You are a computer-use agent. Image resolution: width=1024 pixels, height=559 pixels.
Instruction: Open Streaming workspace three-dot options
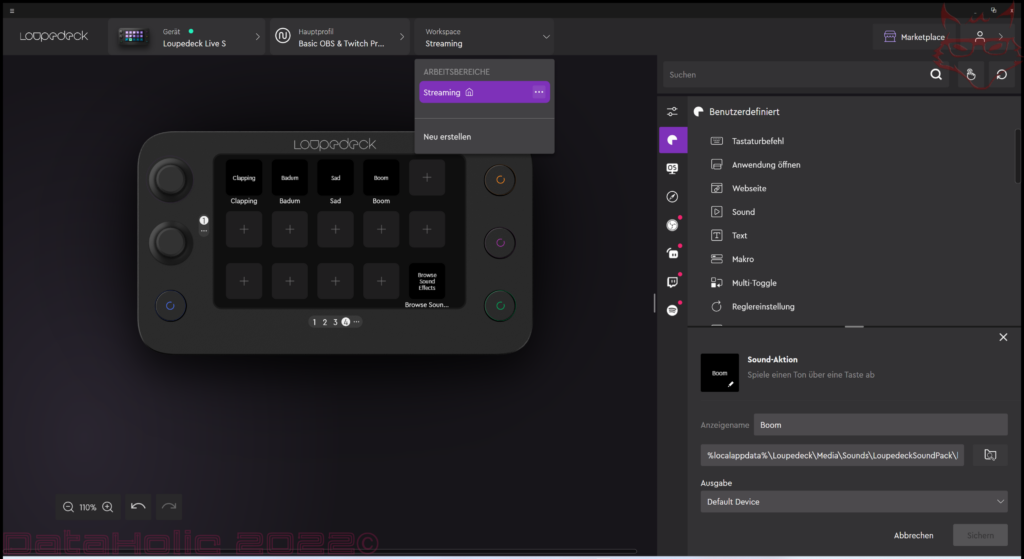point(539,92)
